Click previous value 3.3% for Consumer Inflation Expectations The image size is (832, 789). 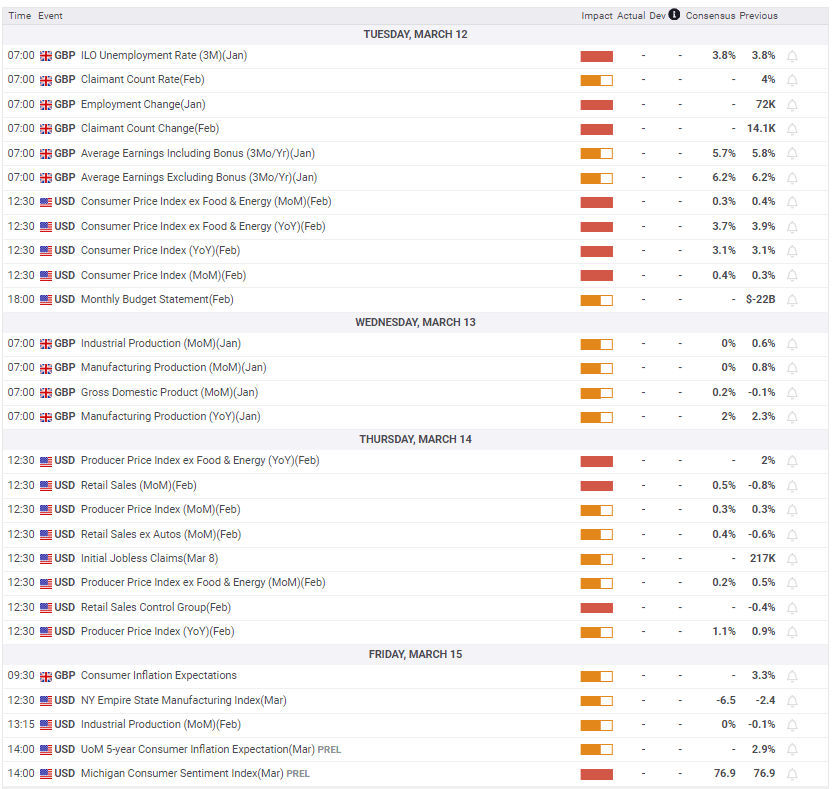[x=763, y=675]
